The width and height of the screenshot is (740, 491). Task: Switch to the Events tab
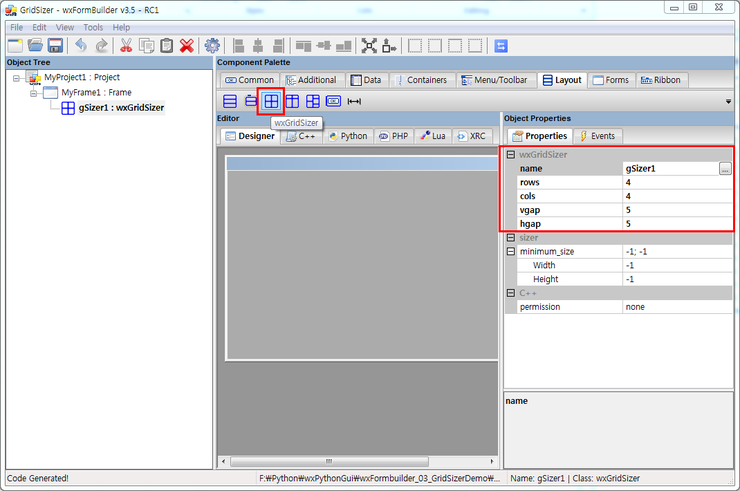tap(597, 136)
